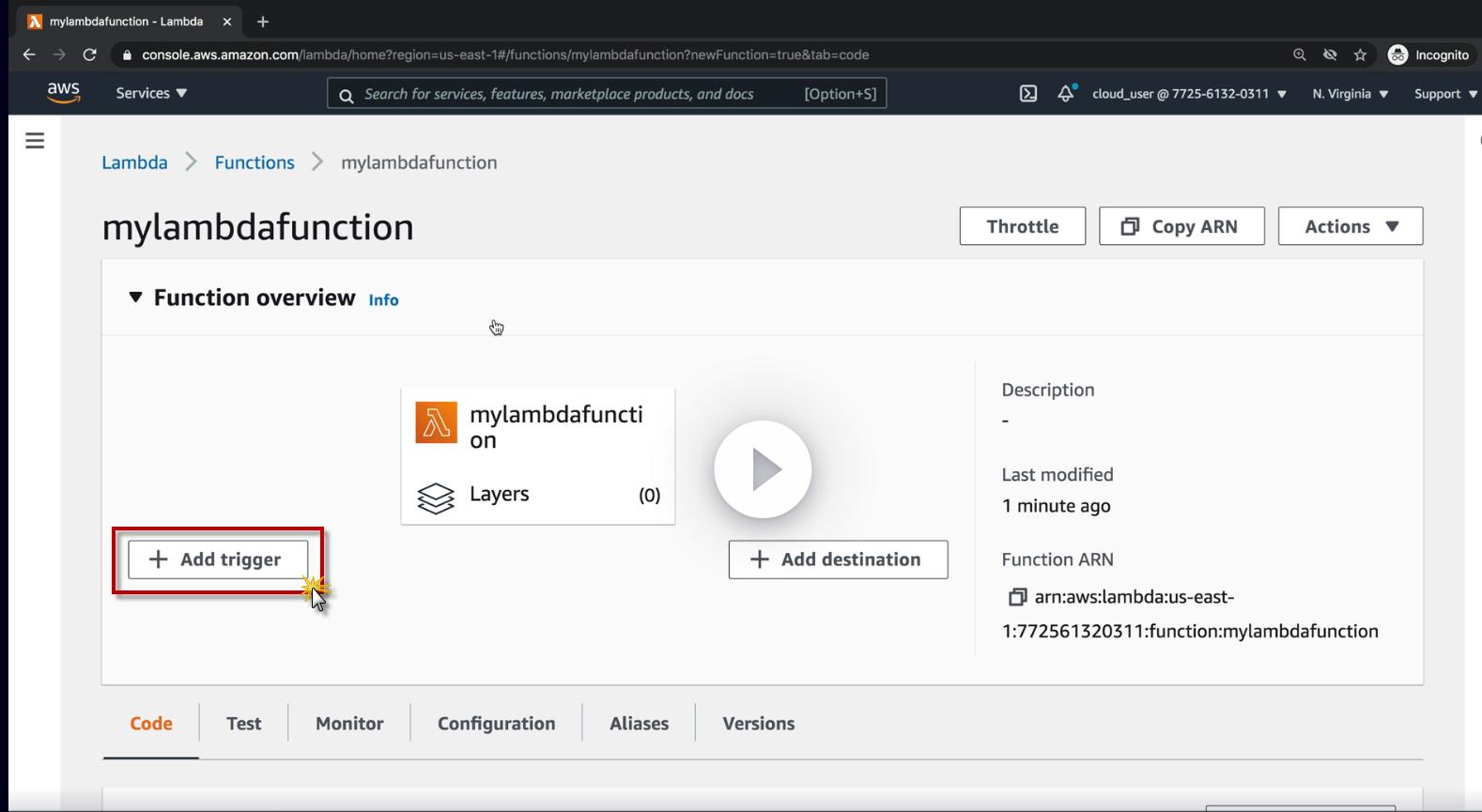Expand the Services menu
The width and height of the screenshot is (1482, 812).
(151, 94)
